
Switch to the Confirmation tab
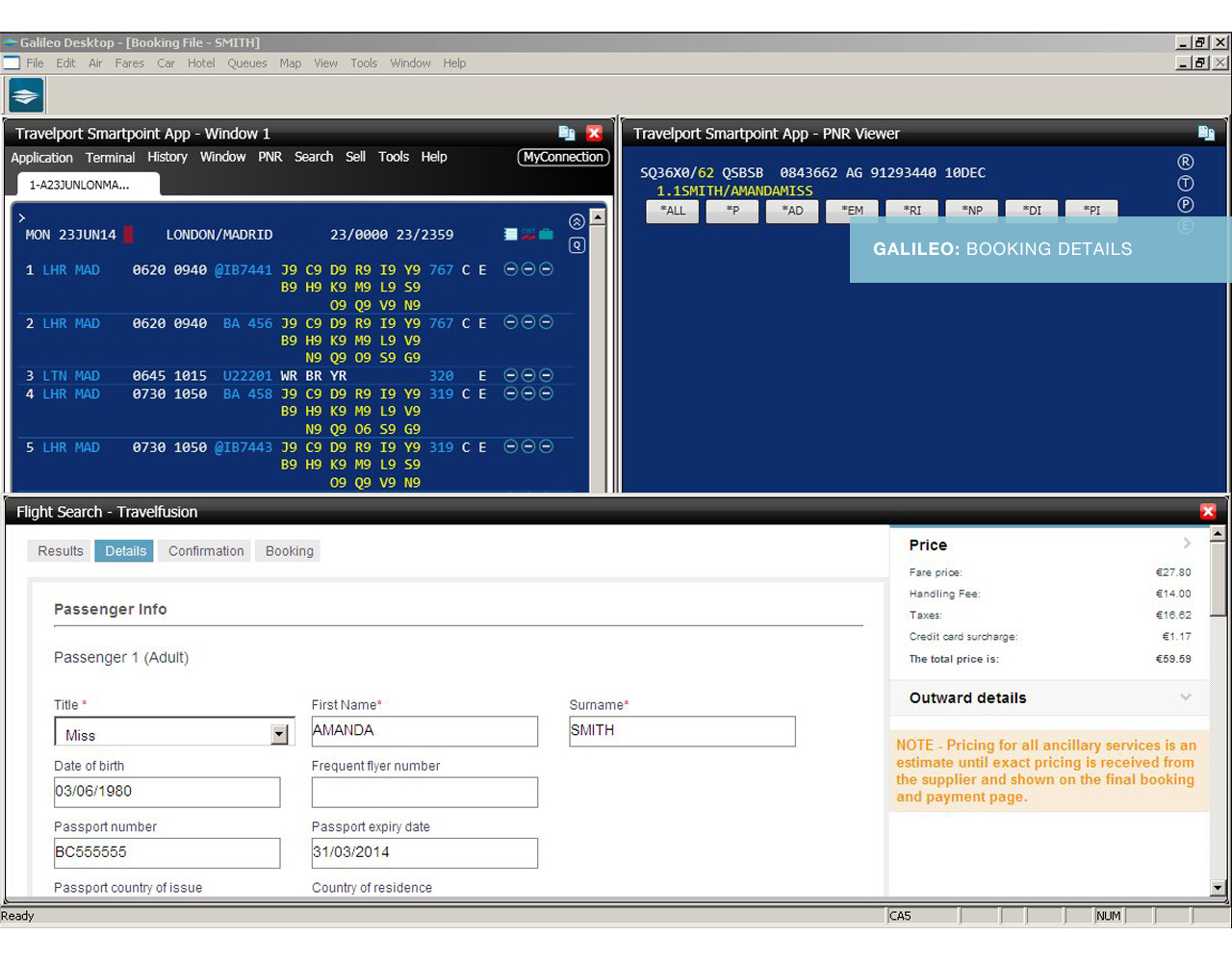(206, 551)
